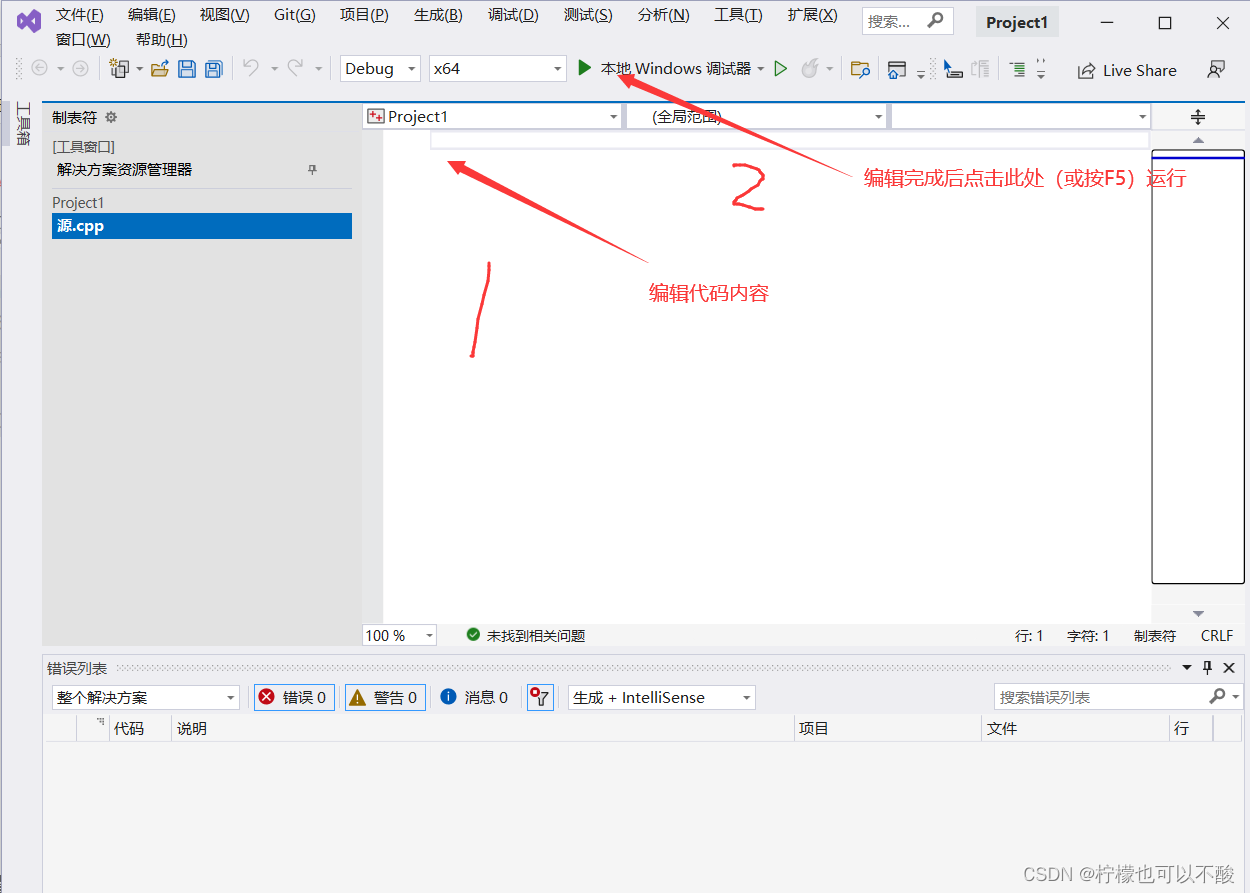Image resolution: width=1250 pixels, height=893 pixels.
Task: Open settings gear next to 制表符
Action: [111, 117]
